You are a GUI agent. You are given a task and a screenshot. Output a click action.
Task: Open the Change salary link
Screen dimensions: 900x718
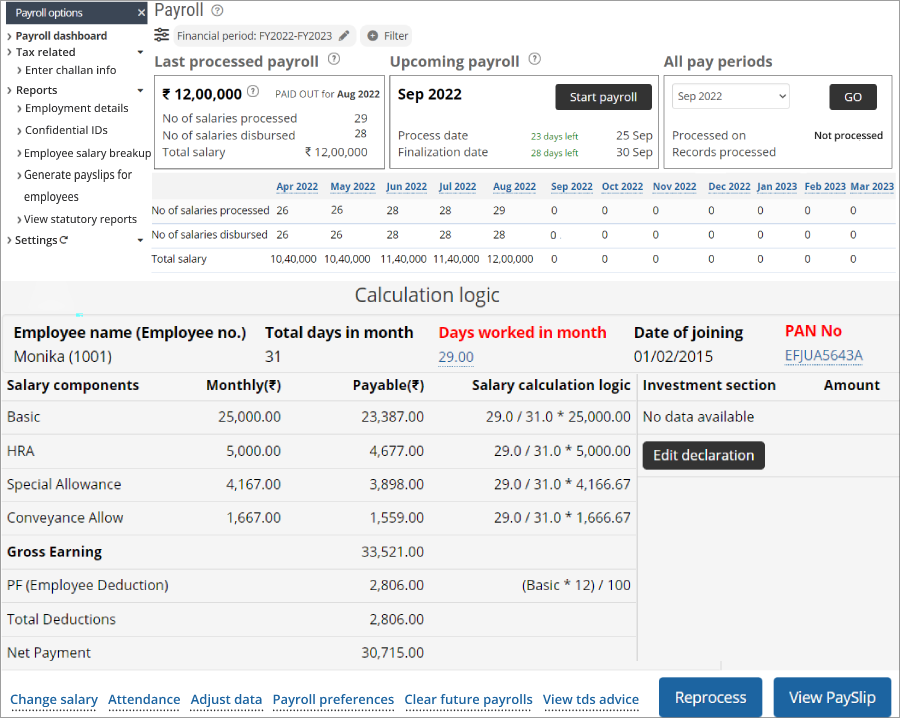[54, 700]
